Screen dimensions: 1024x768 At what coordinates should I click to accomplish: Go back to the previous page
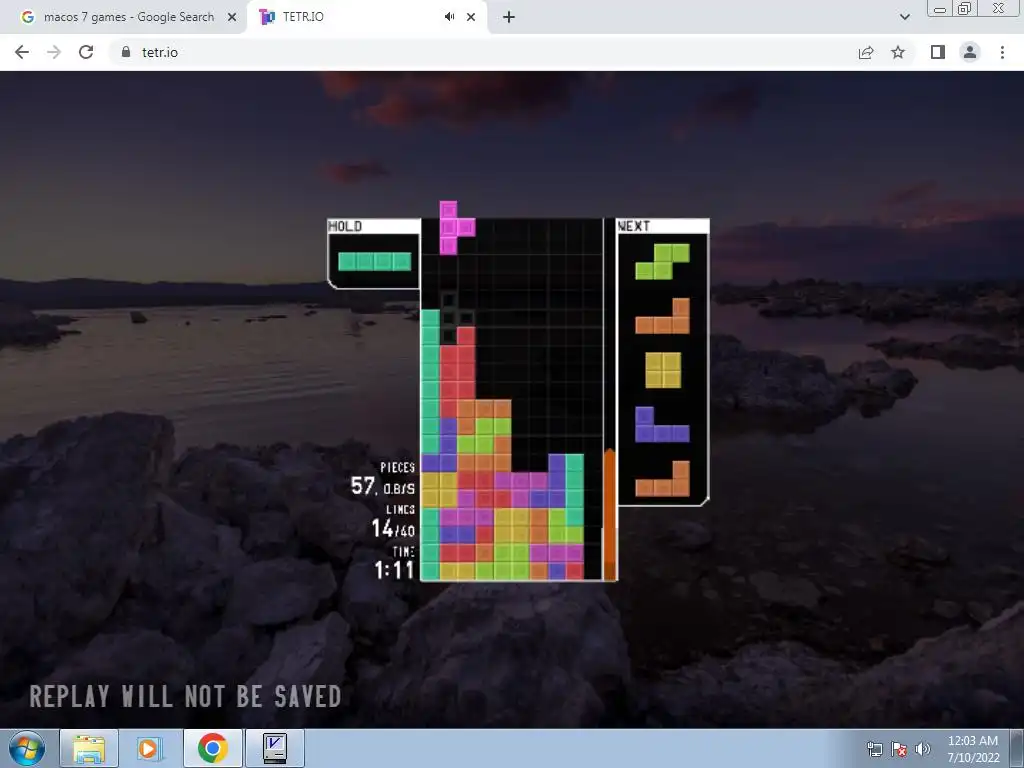click(22, 52)
